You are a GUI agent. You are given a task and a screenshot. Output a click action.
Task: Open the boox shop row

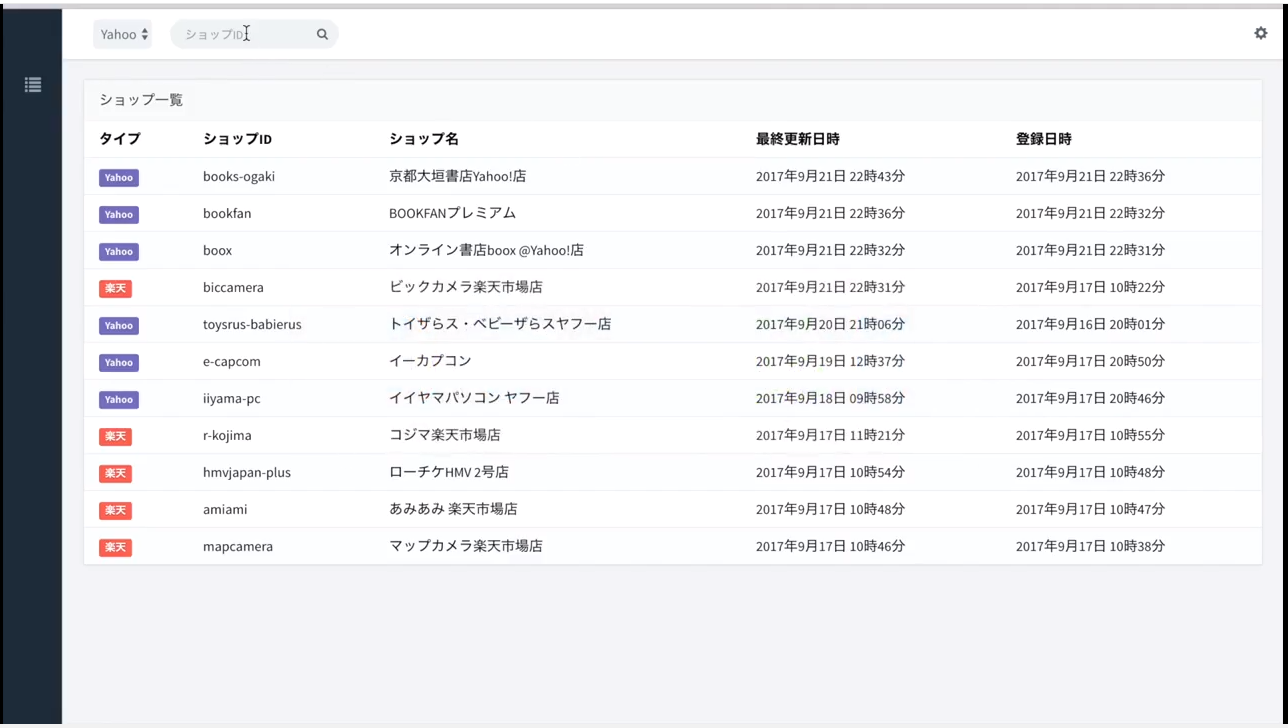pos(217,250)
